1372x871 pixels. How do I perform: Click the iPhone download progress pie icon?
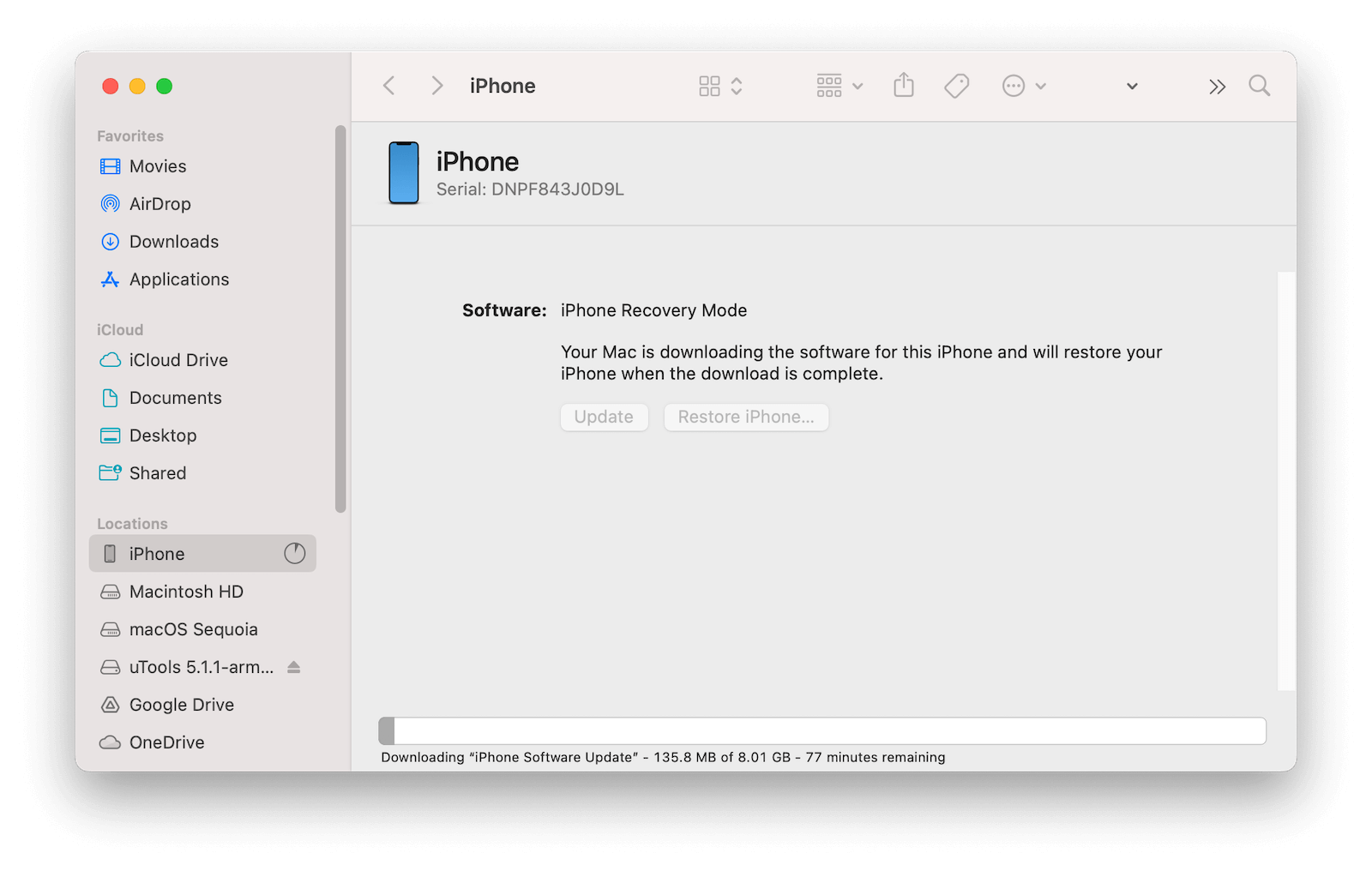(295, 554)
